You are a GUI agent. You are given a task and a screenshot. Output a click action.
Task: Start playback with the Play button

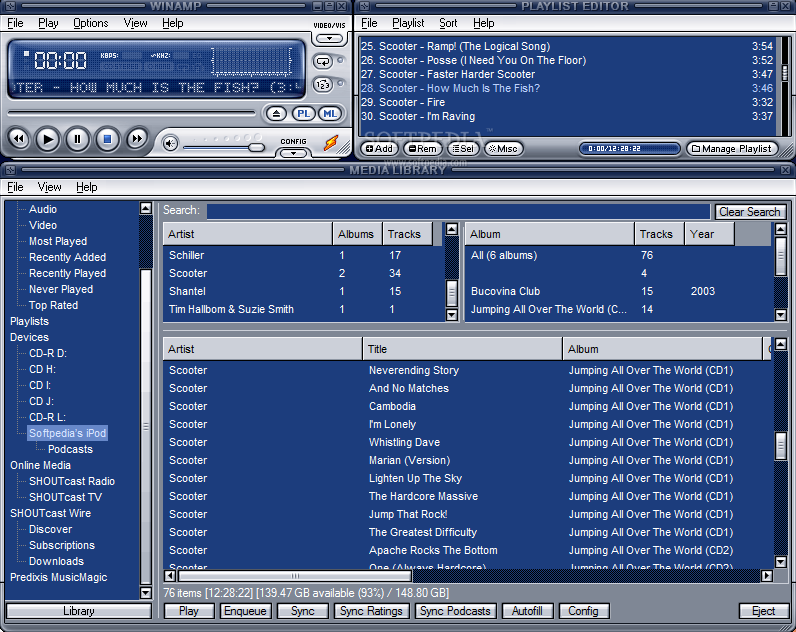(48, 139)
